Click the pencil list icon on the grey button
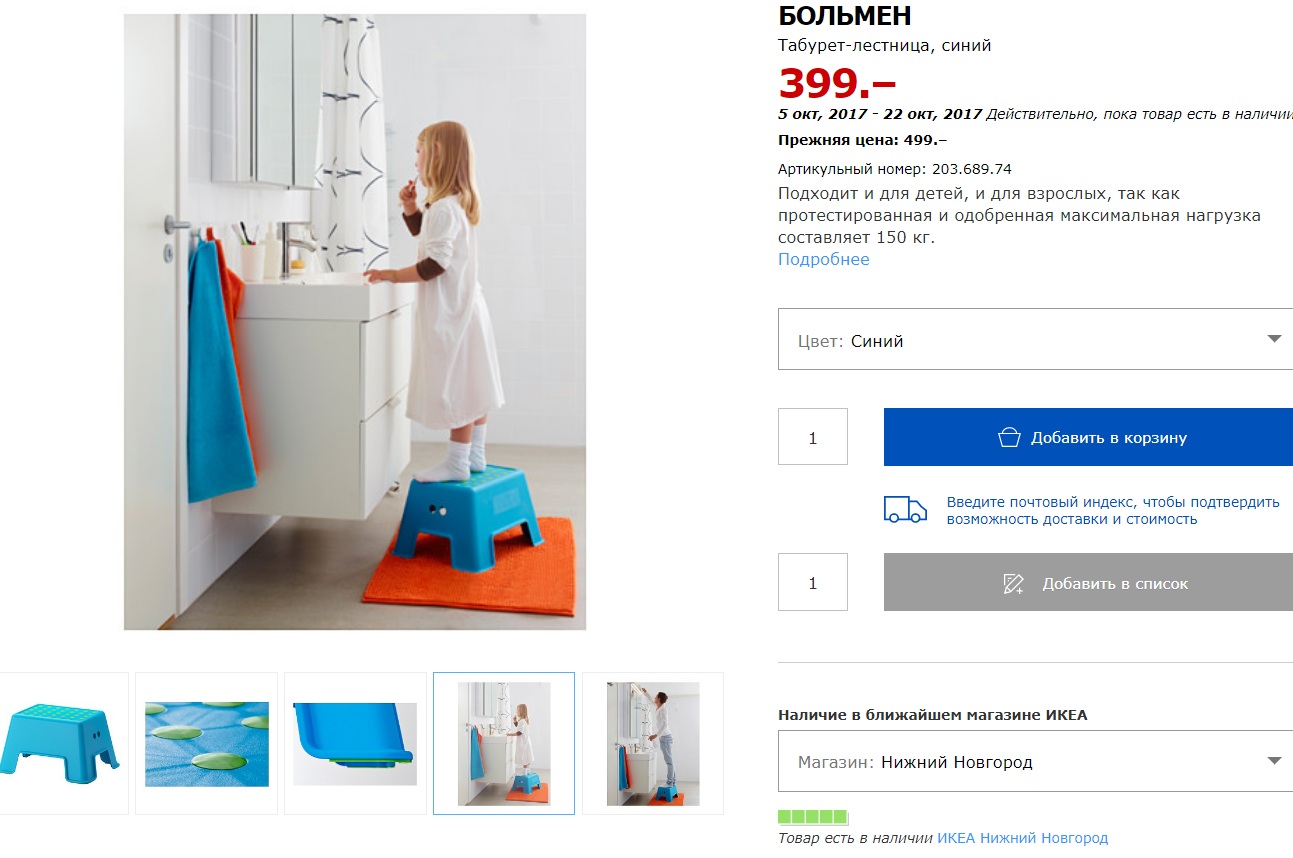This screenshot has width=1293, height=858. pos(1014,583)
